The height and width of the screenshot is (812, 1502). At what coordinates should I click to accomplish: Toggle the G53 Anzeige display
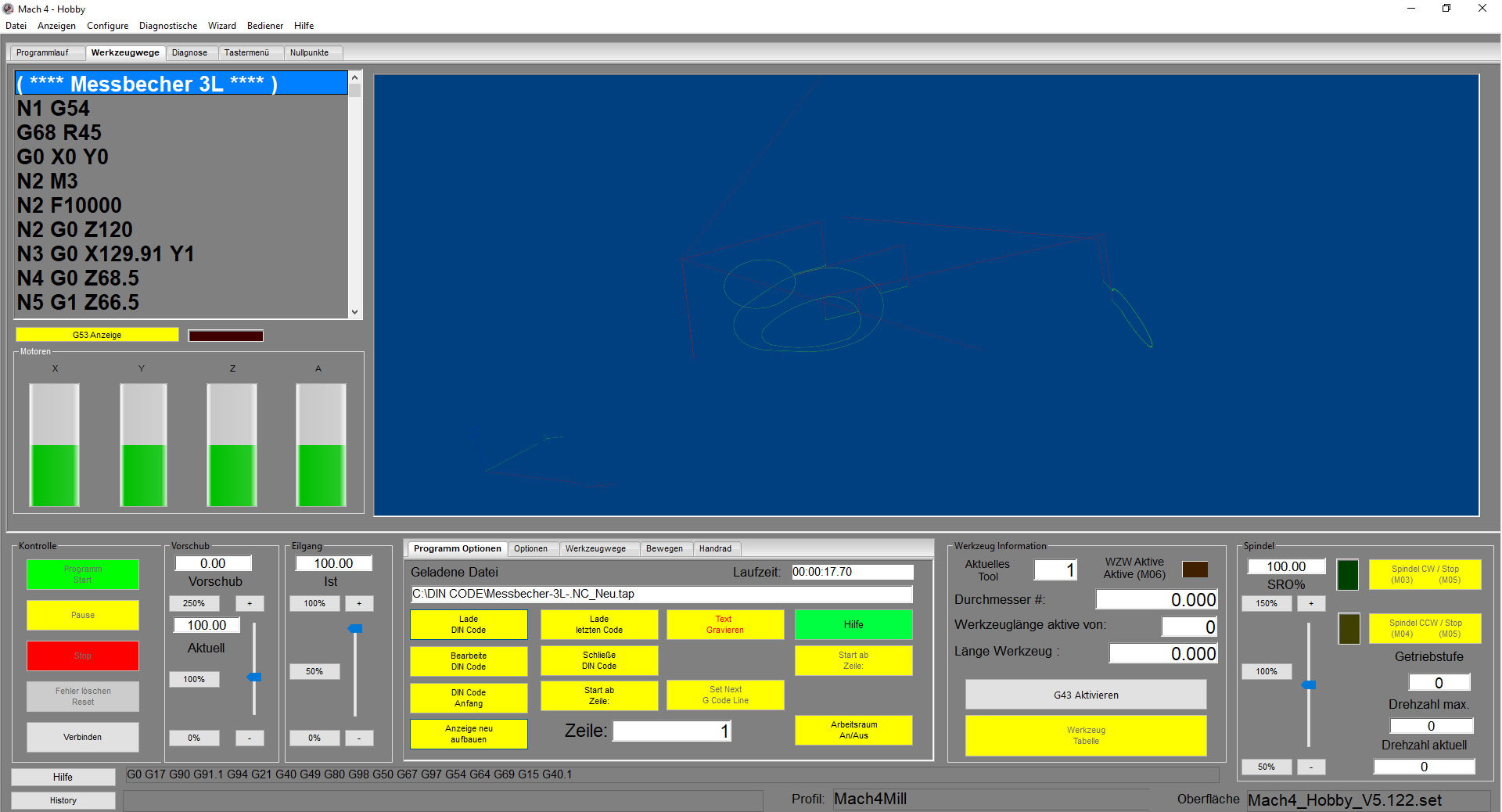97,335
